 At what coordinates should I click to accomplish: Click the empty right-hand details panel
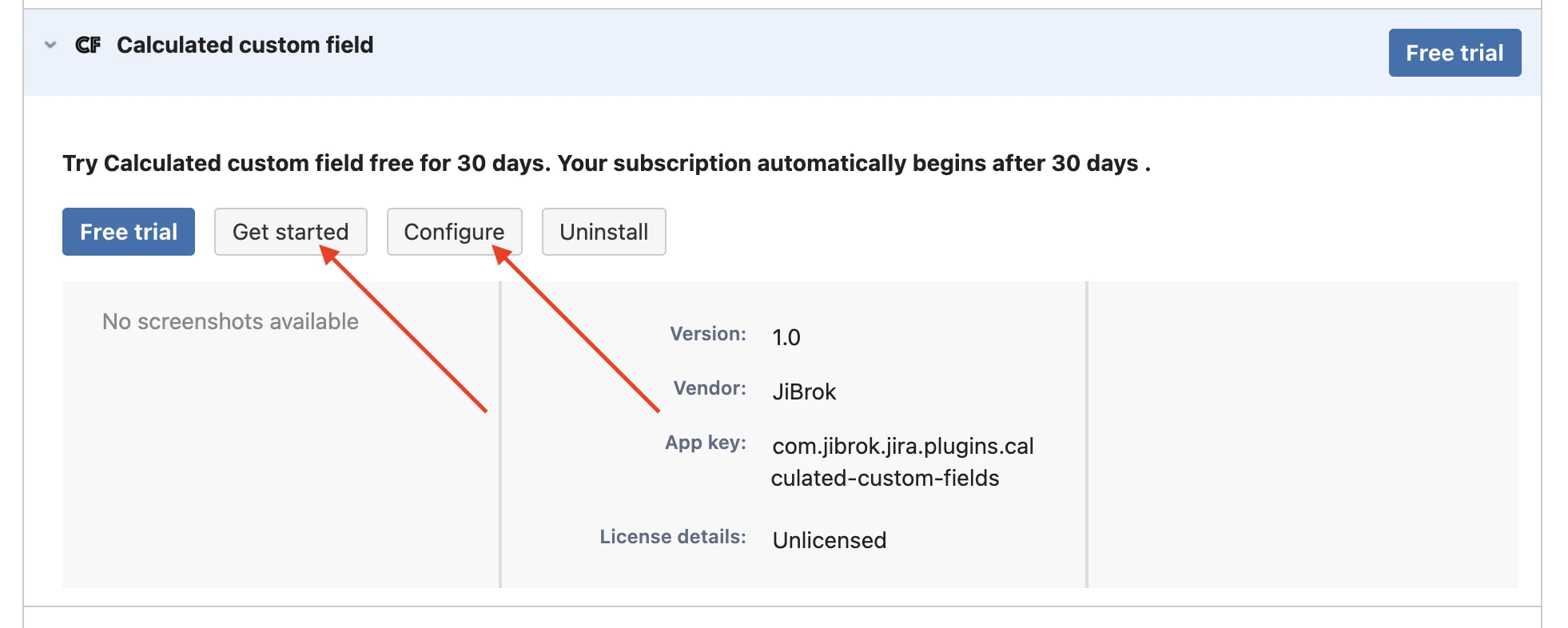pyautogui.click(x=1303, y=435)
